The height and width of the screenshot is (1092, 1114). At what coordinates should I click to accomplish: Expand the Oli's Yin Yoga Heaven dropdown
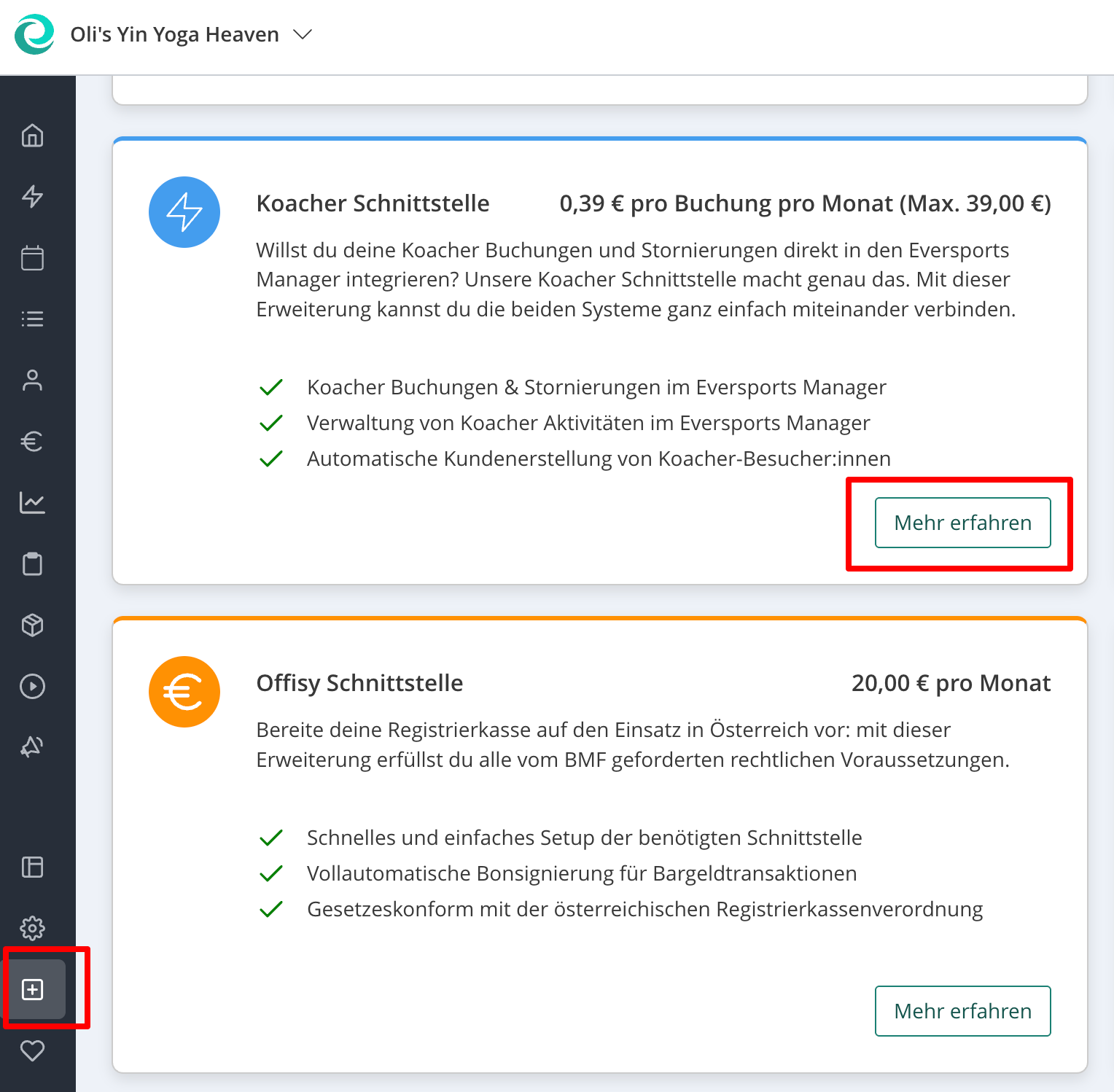coord(303,34)
